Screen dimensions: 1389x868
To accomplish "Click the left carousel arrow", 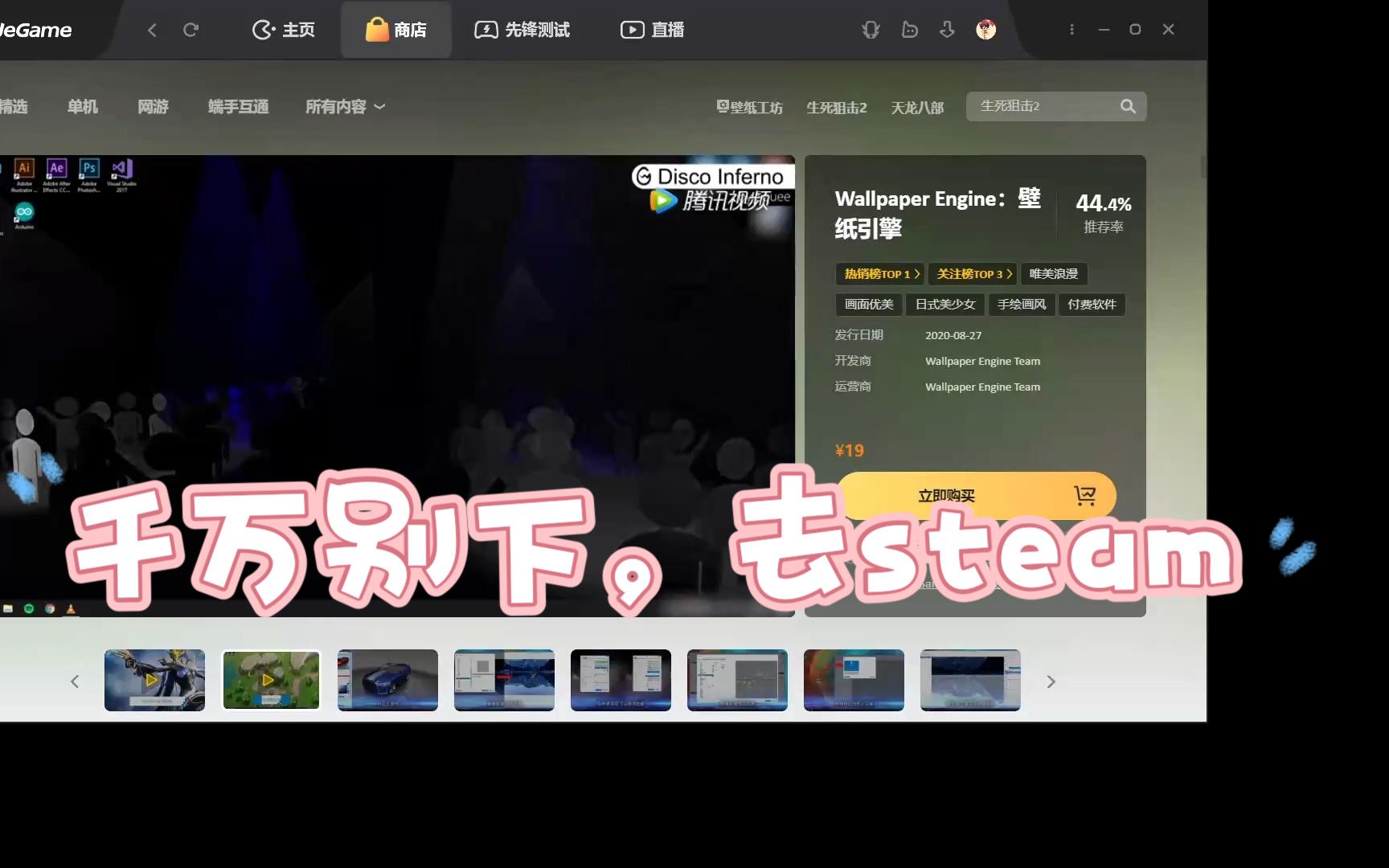I will click(x=75, y=681).
